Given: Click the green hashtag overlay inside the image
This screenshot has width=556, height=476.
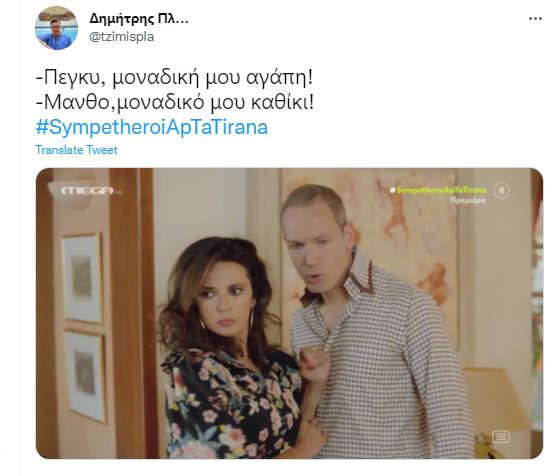Looking at the screenshot, I should point(439,190).
